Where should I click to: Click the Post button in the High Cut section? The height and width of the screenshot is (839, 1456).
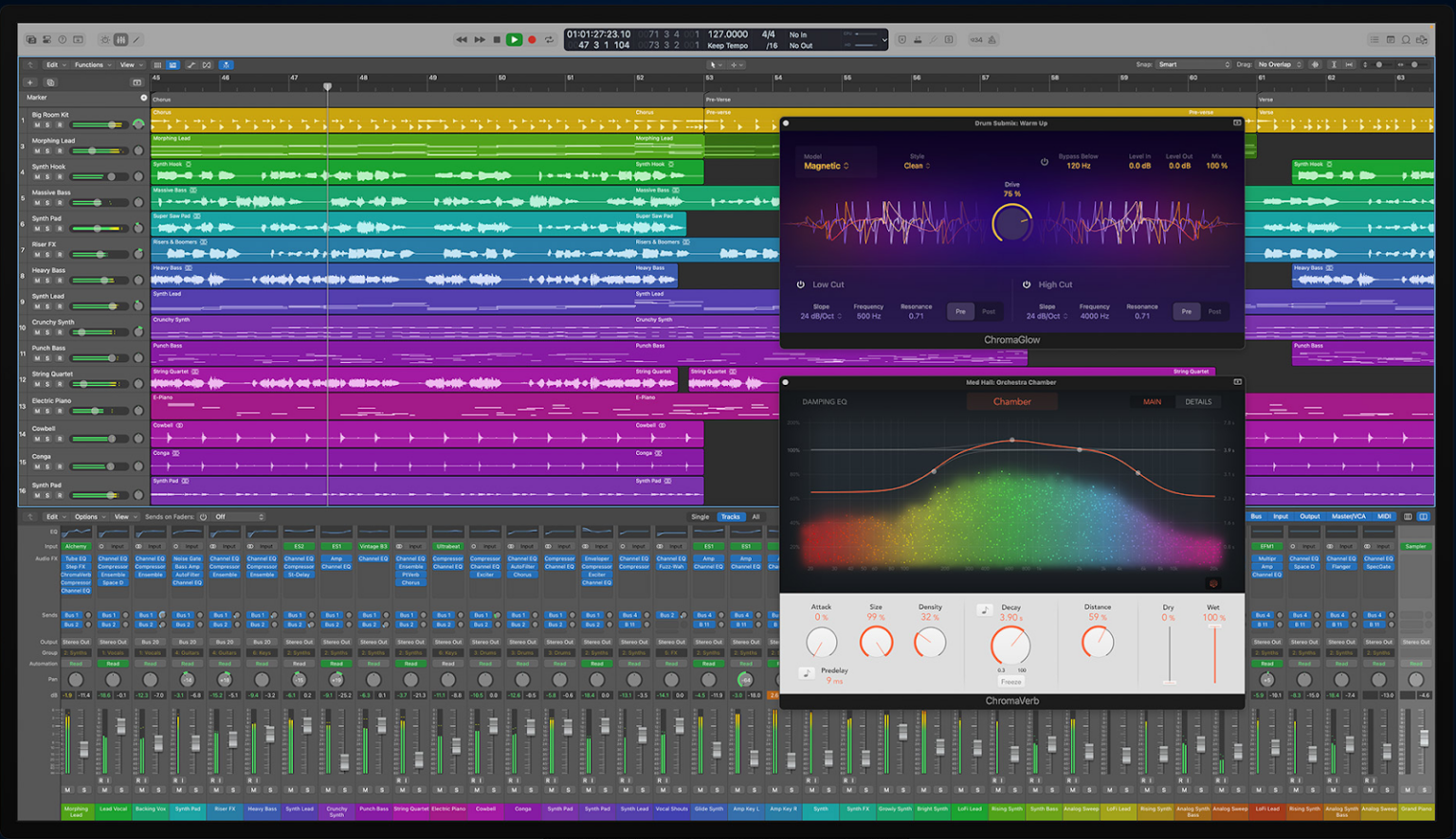point(1214,311)
